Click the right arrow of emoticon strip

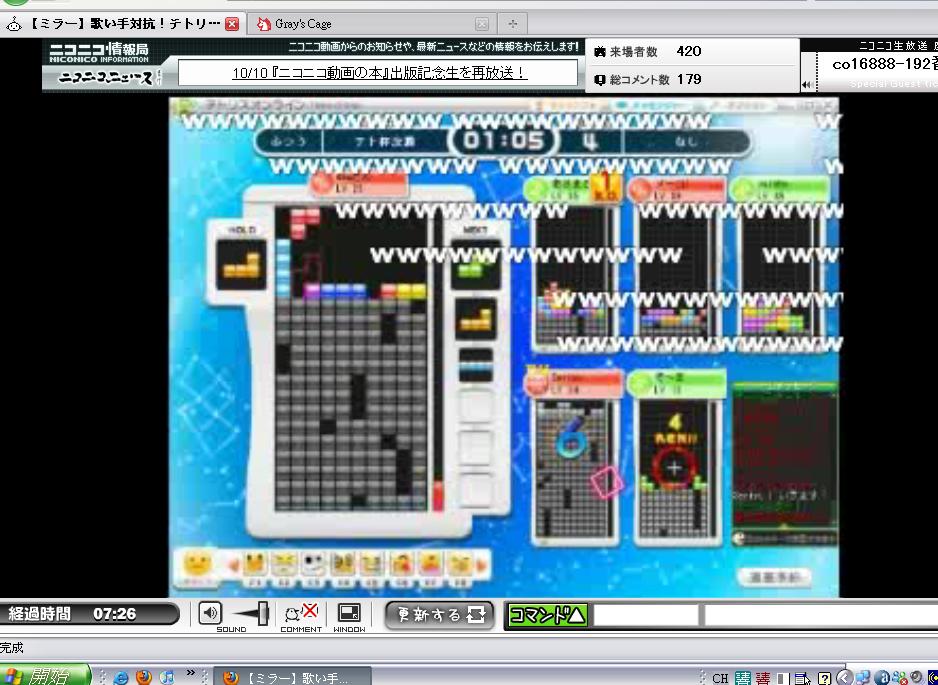[482, 564]
